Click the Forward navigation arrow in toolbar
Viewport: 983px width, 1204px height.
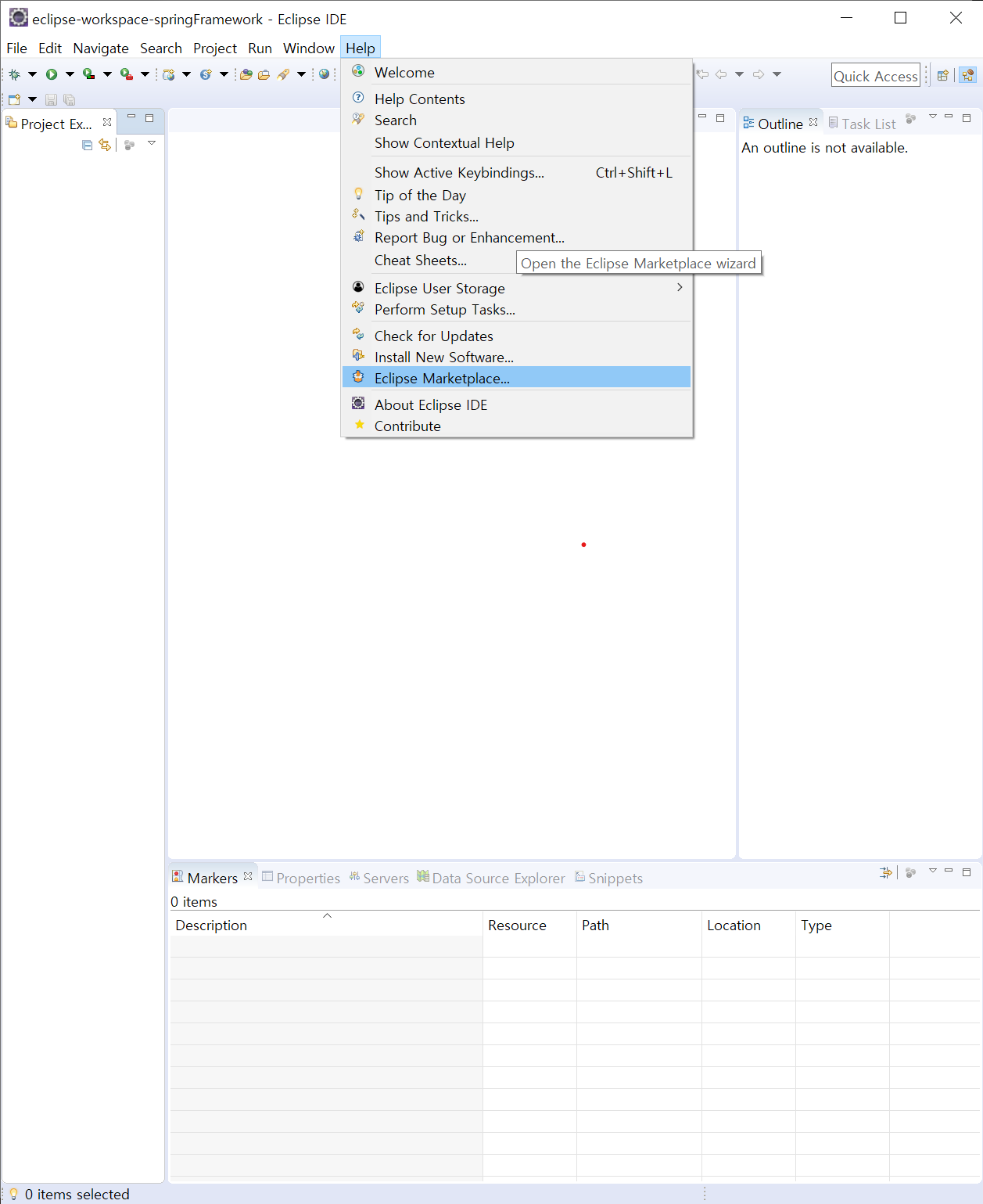coord(759,74)
